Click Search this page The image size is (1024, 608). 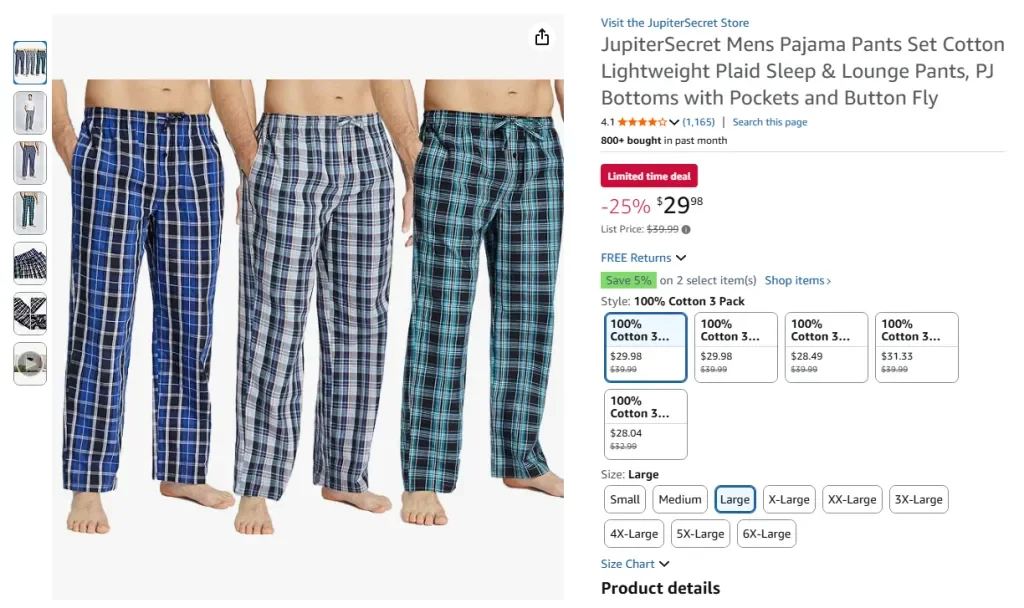point(770,120)
